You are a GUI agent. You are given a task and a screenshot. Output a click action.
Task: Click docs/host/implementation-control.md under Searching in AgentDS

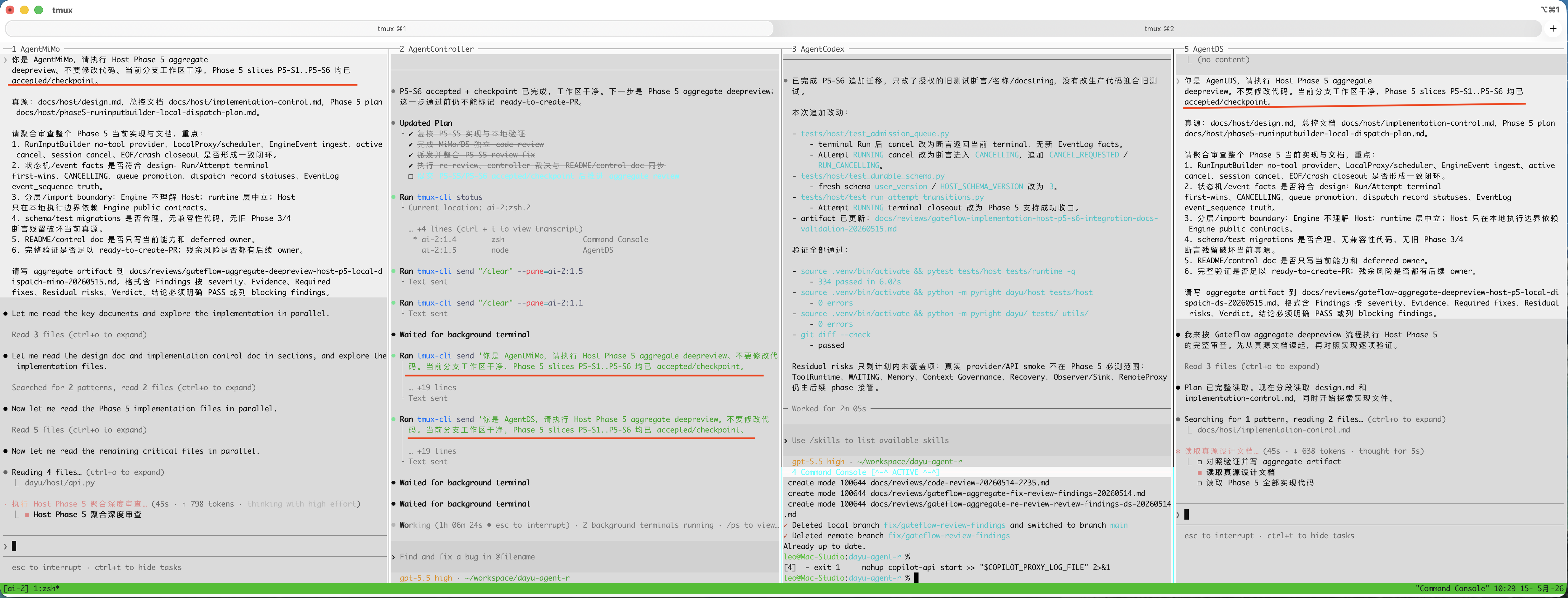click(1273, 430)
